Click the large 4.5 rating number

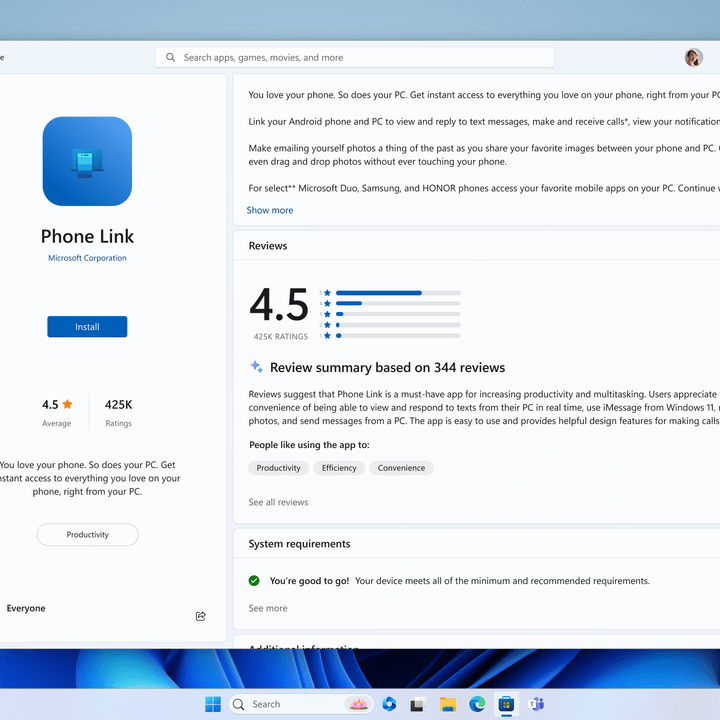click(x=279, y=304)
